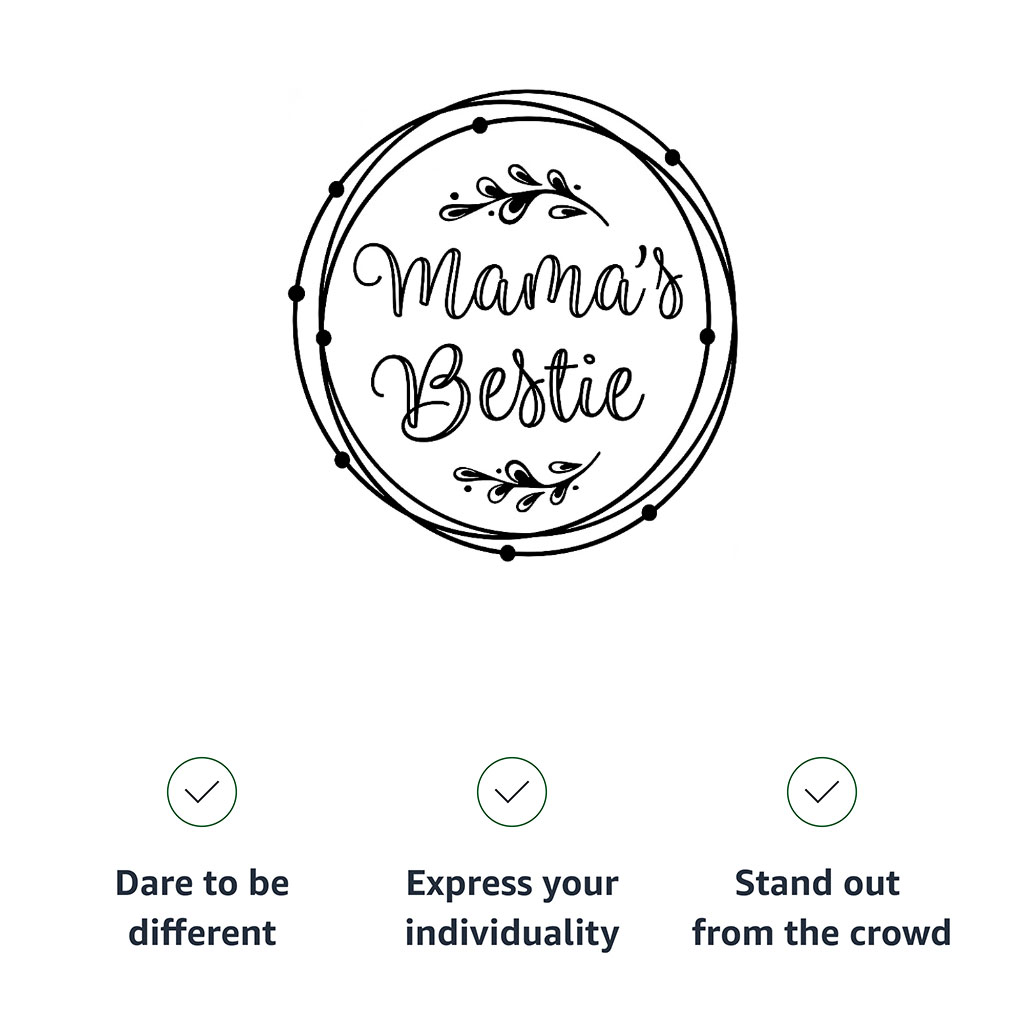
Task: Click the black dot at the top of the ring
Action: (x=480, y=125)
